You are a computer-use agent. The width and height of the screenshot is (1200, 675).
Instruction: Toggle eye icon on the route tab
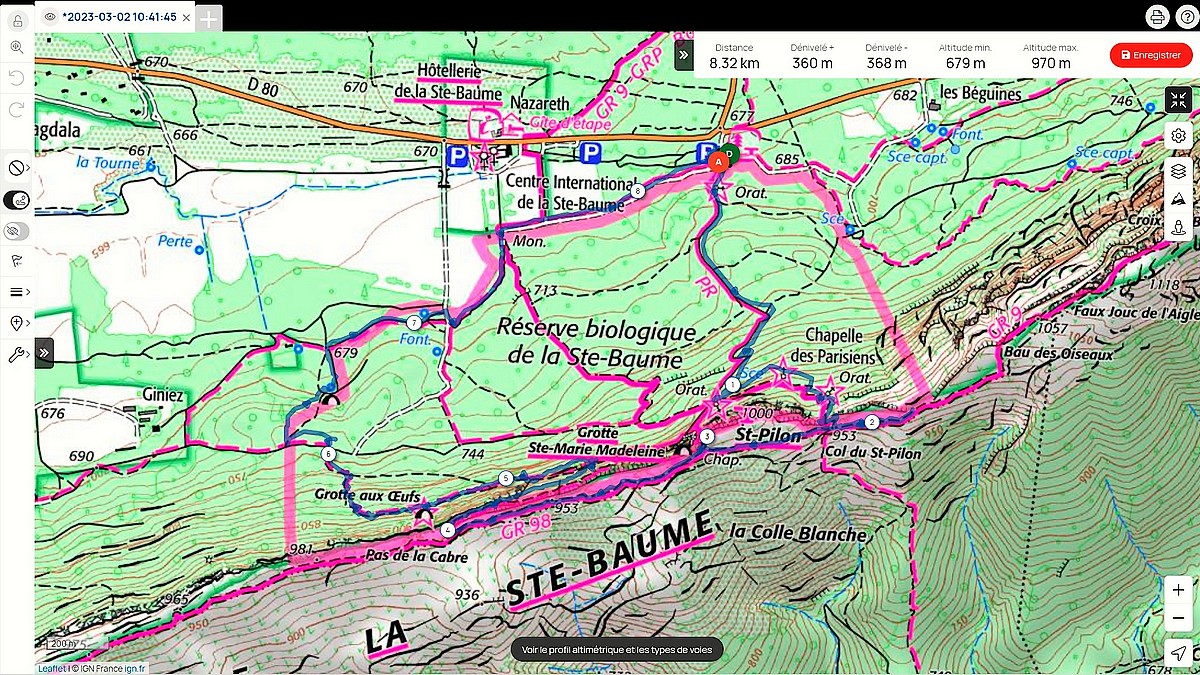tap(51, 17)
